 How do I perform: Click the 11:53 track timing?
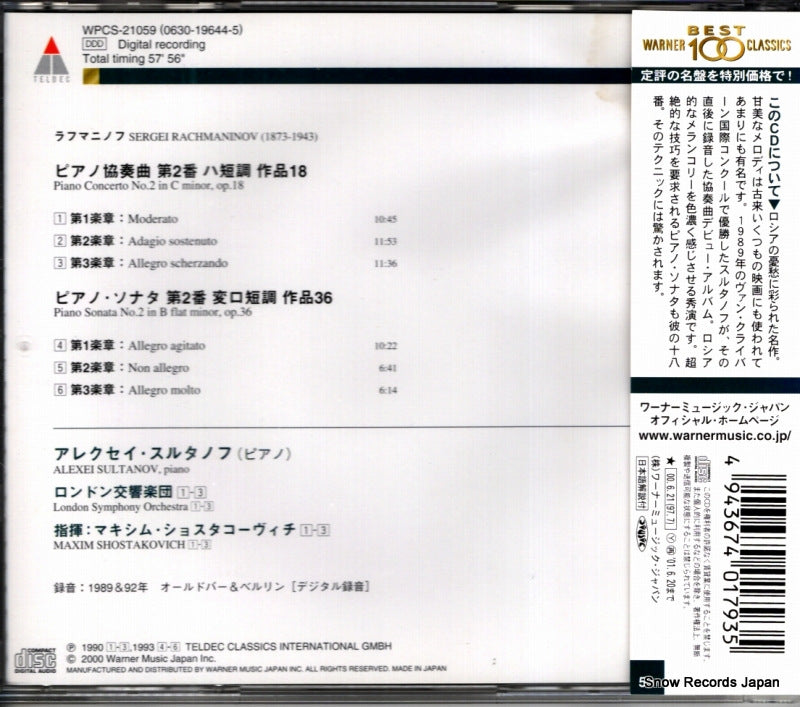[385, 241]
